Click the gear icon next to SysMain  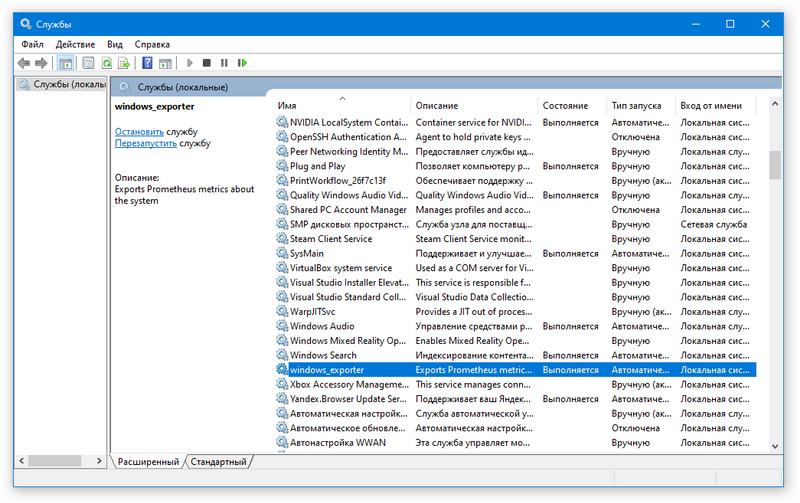pyautogui.click(x=282, y=253)
